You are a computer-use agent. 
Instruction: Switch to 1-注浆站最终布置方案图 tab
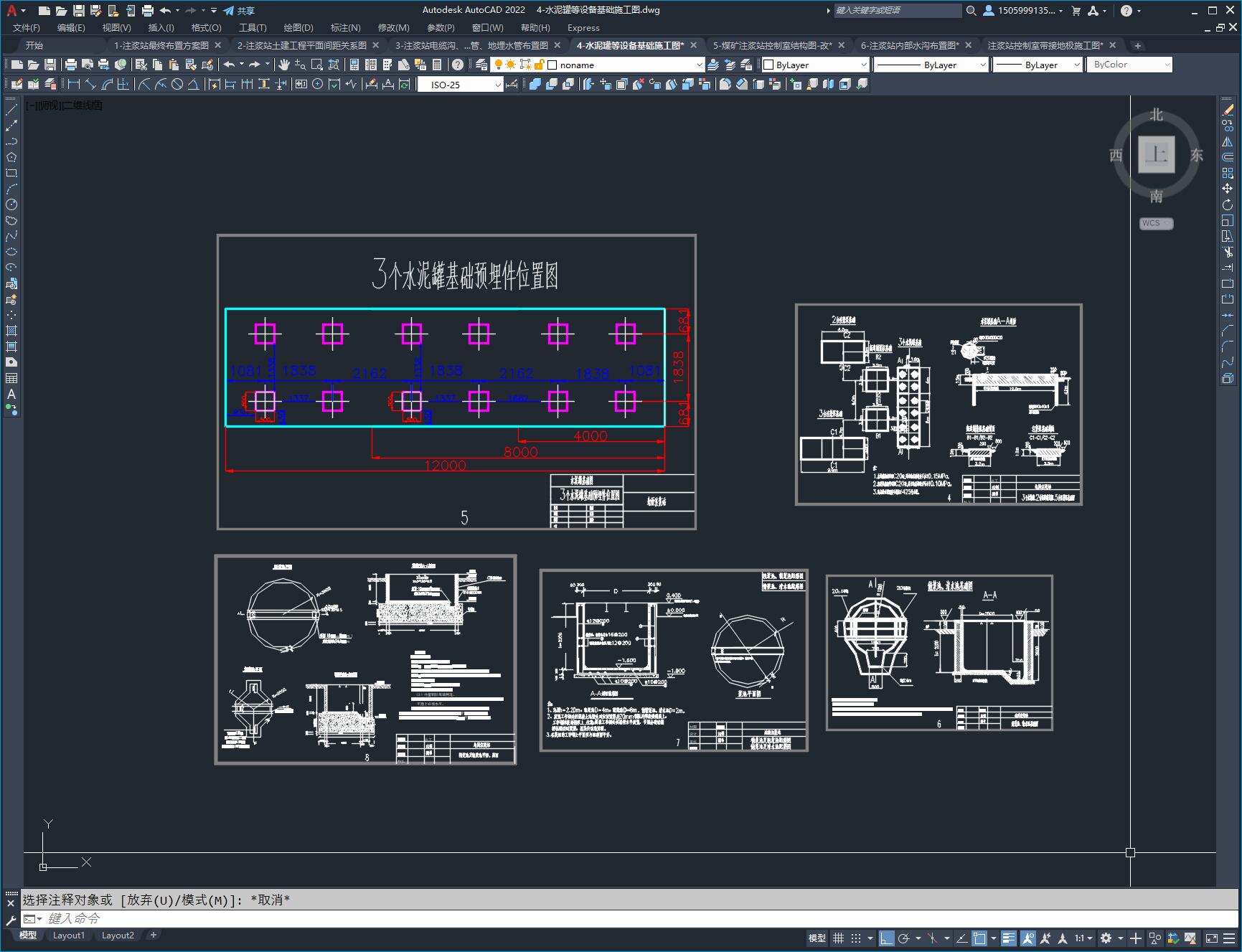click(x=161, y=45)
